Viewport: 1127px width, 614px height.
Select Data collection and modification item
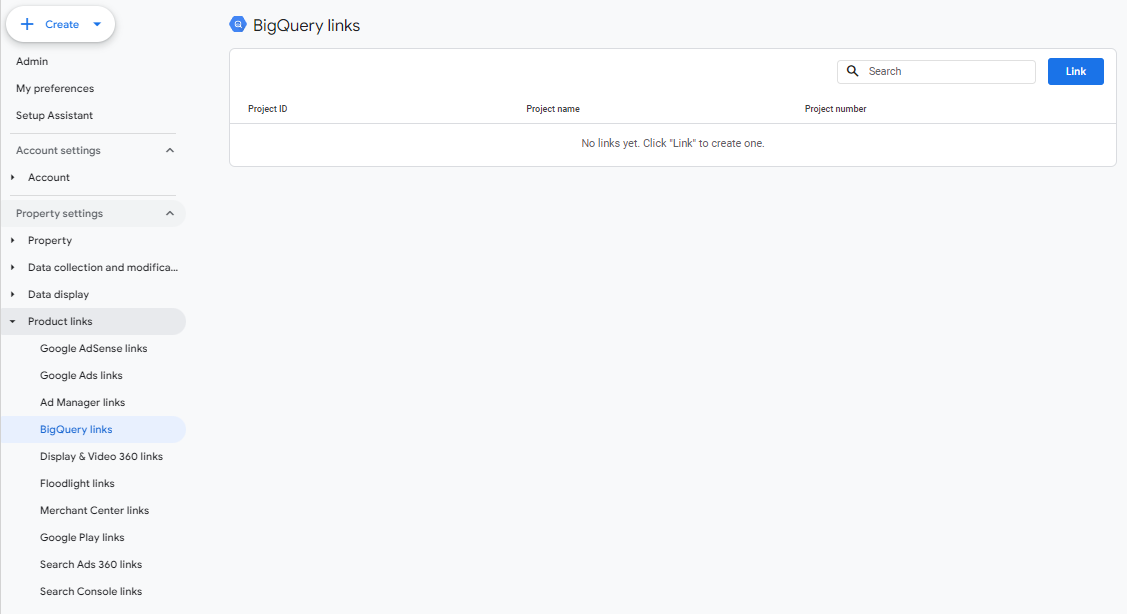(x=103, y=267)
